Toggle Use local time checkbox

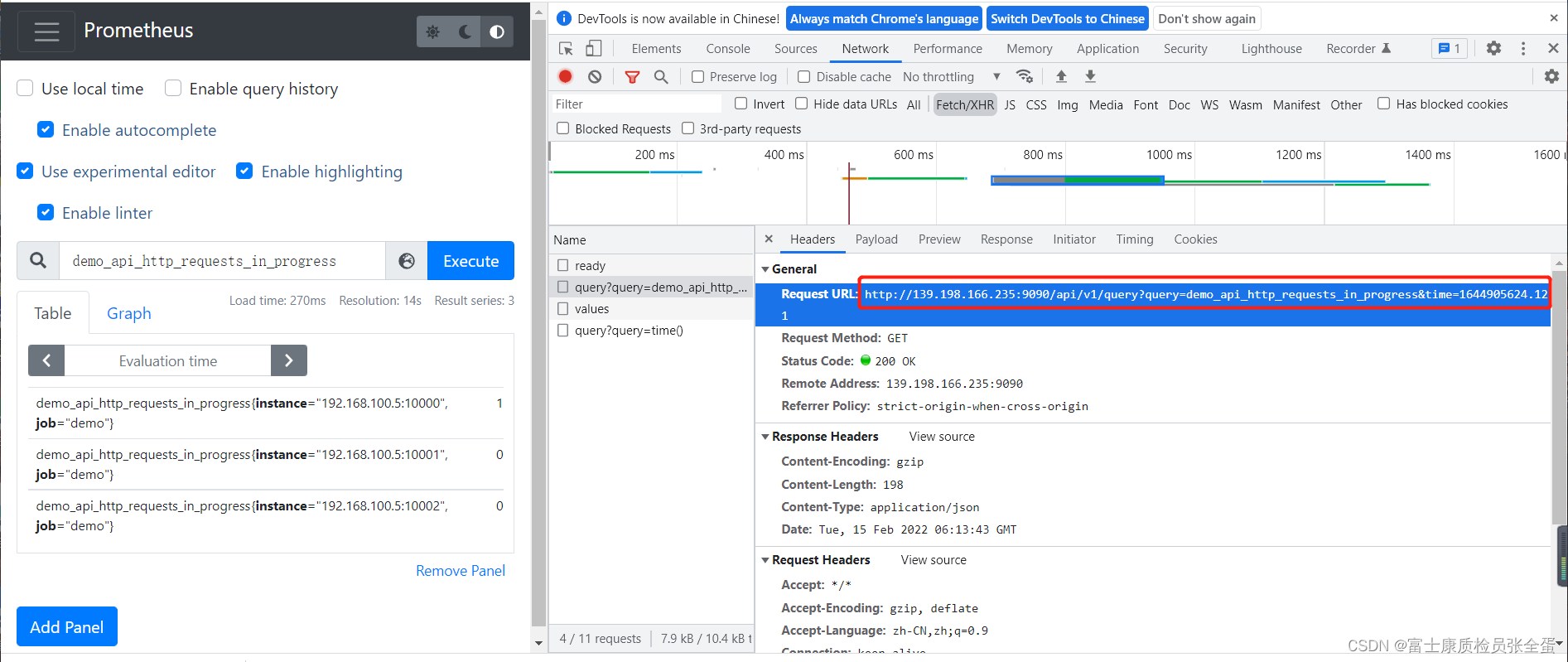(26, 88)
